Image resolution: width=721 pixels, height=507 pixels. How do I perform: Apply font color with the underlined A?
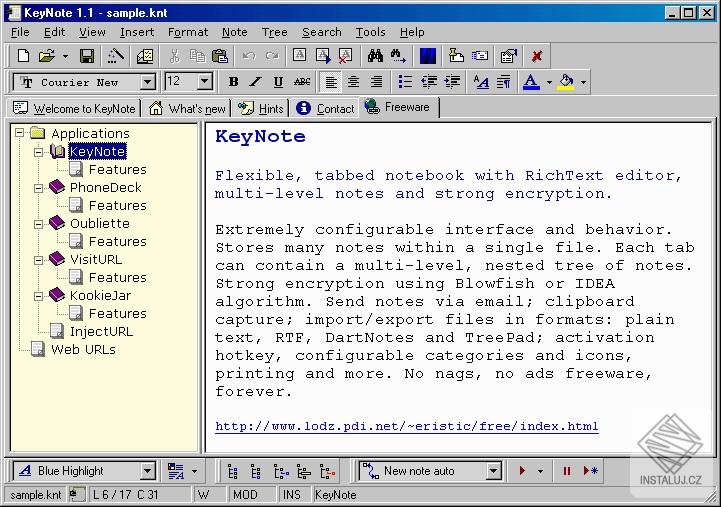click(531, 82)
